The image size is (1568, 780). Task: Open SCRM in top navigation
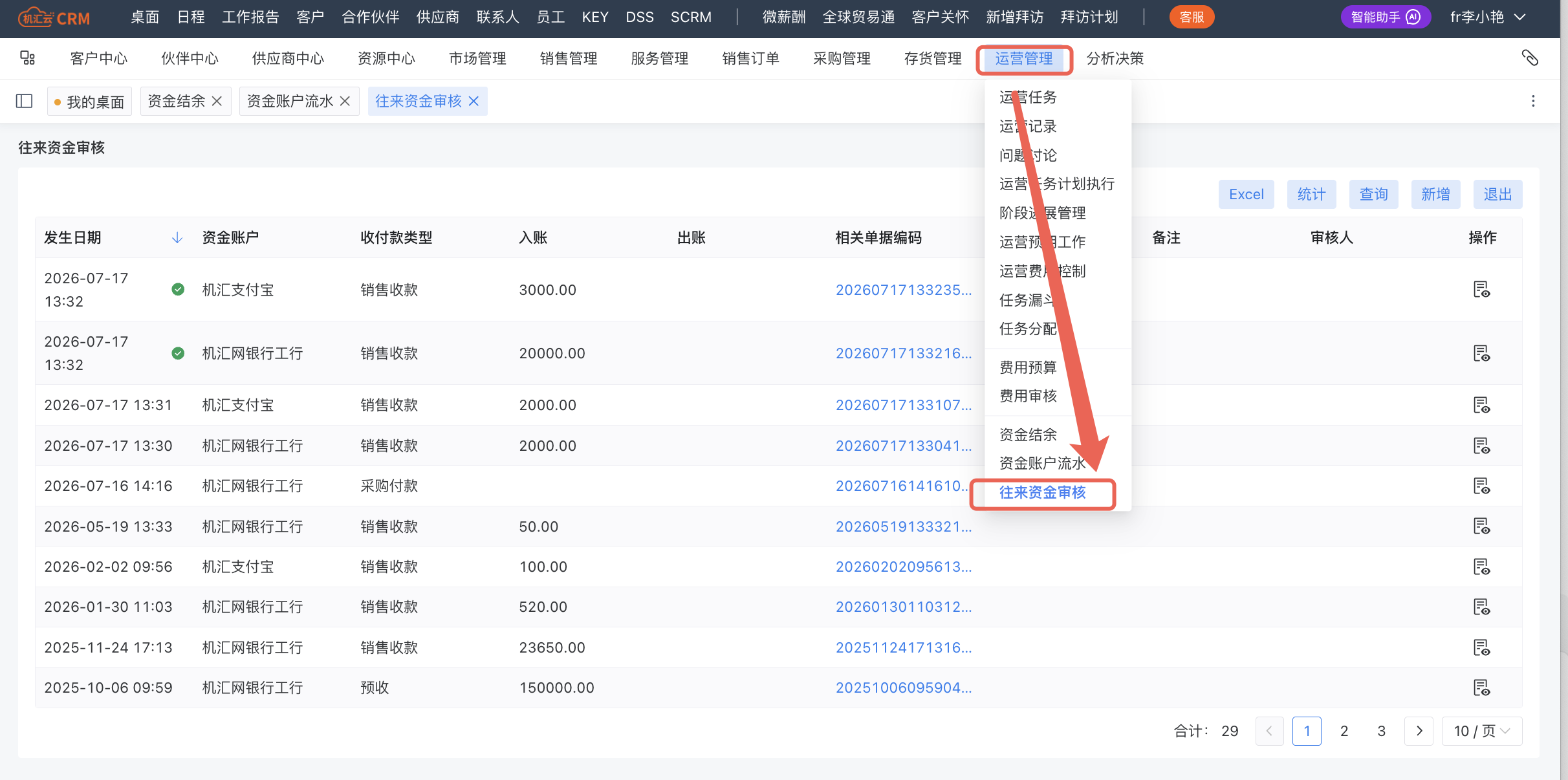tap(691, 17)
